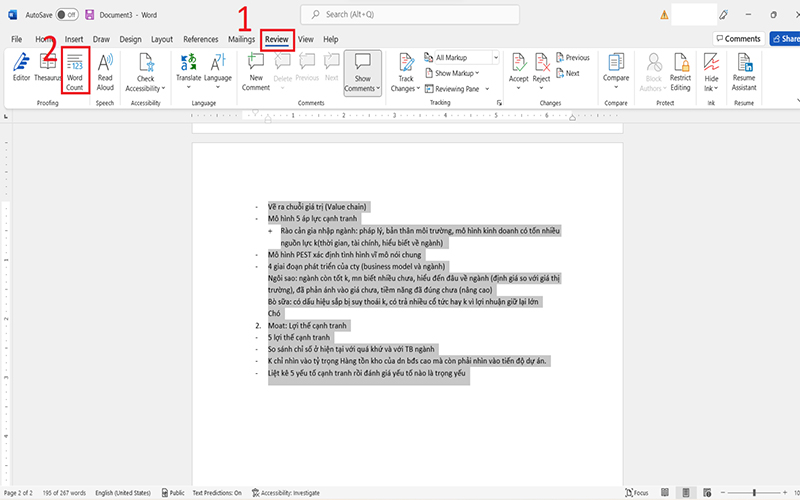Open Resume Assistant
The height and width of the screenshot is (500, 800).
point(744,72)
